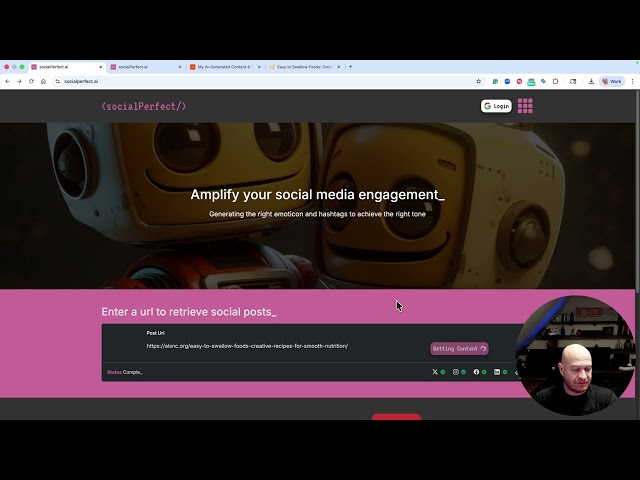Click the green check next to Facebook

click(484, 372)
